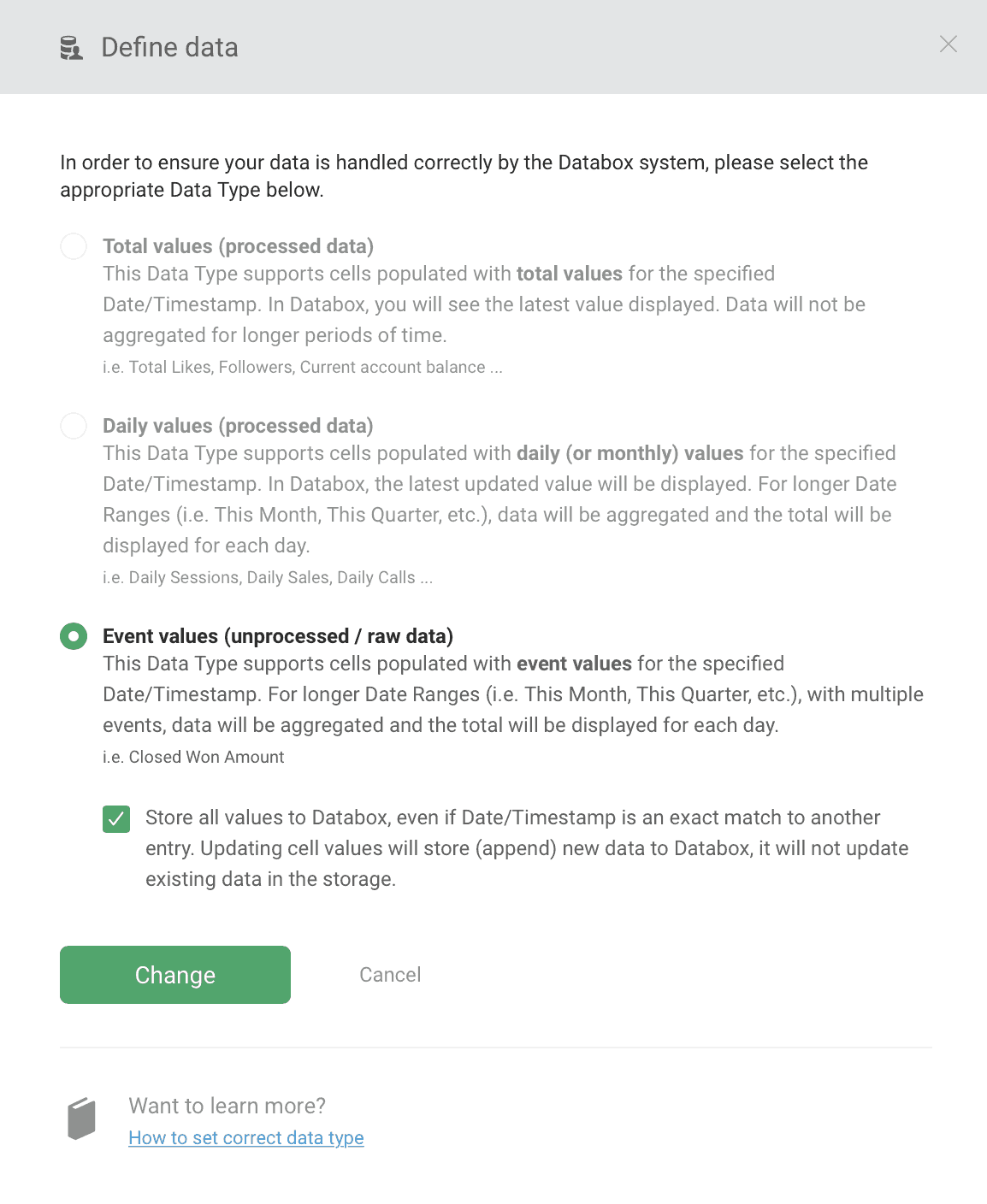Click the Event values (unprocessed / raw data) heading
This screenshot has height=1204, width=987.
(278, 636)
